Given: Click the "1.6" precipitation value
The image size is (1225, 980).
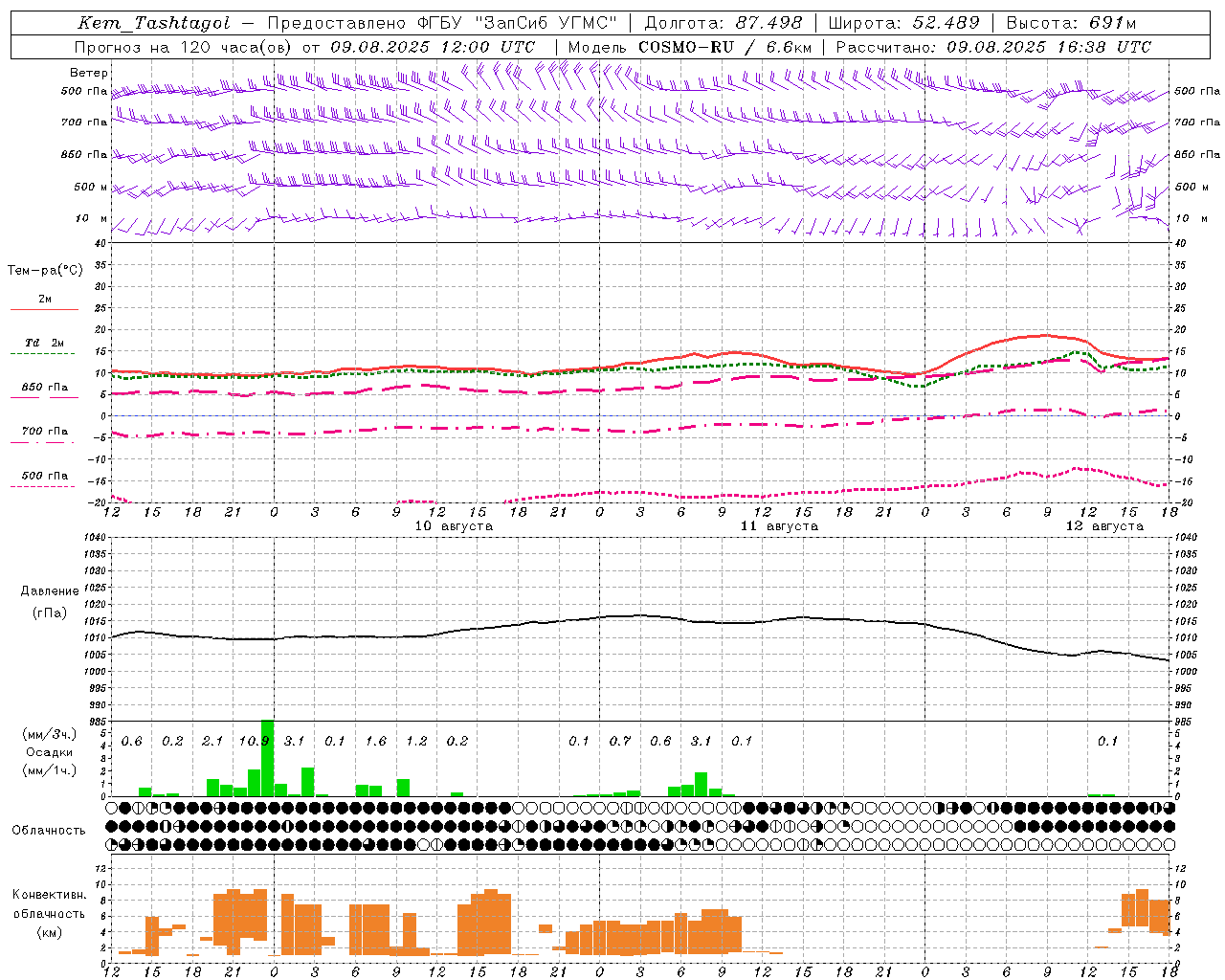Looking at the screenshot, I should click(x=376, y=742).
